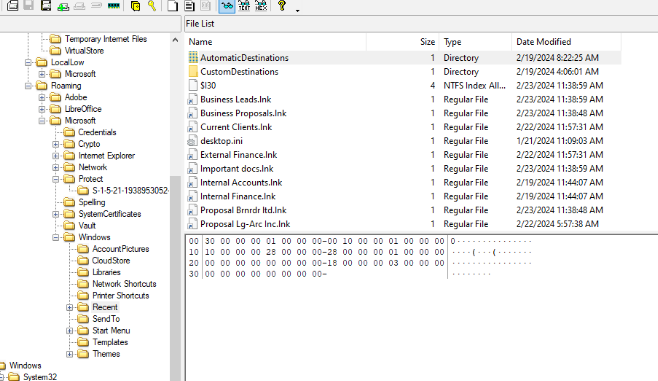The image size is (658, 381).
Task: Expand the Themes tree node
Action: coord(70,354)
